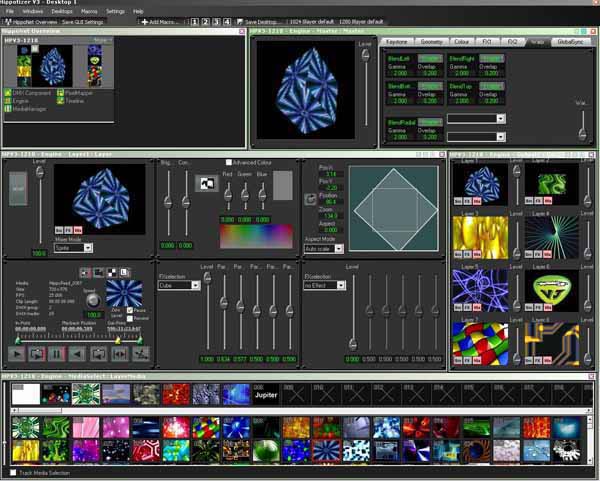Click the Save Desktop toolbar icon
Screen dimensions: 600x481
[240, 22]
